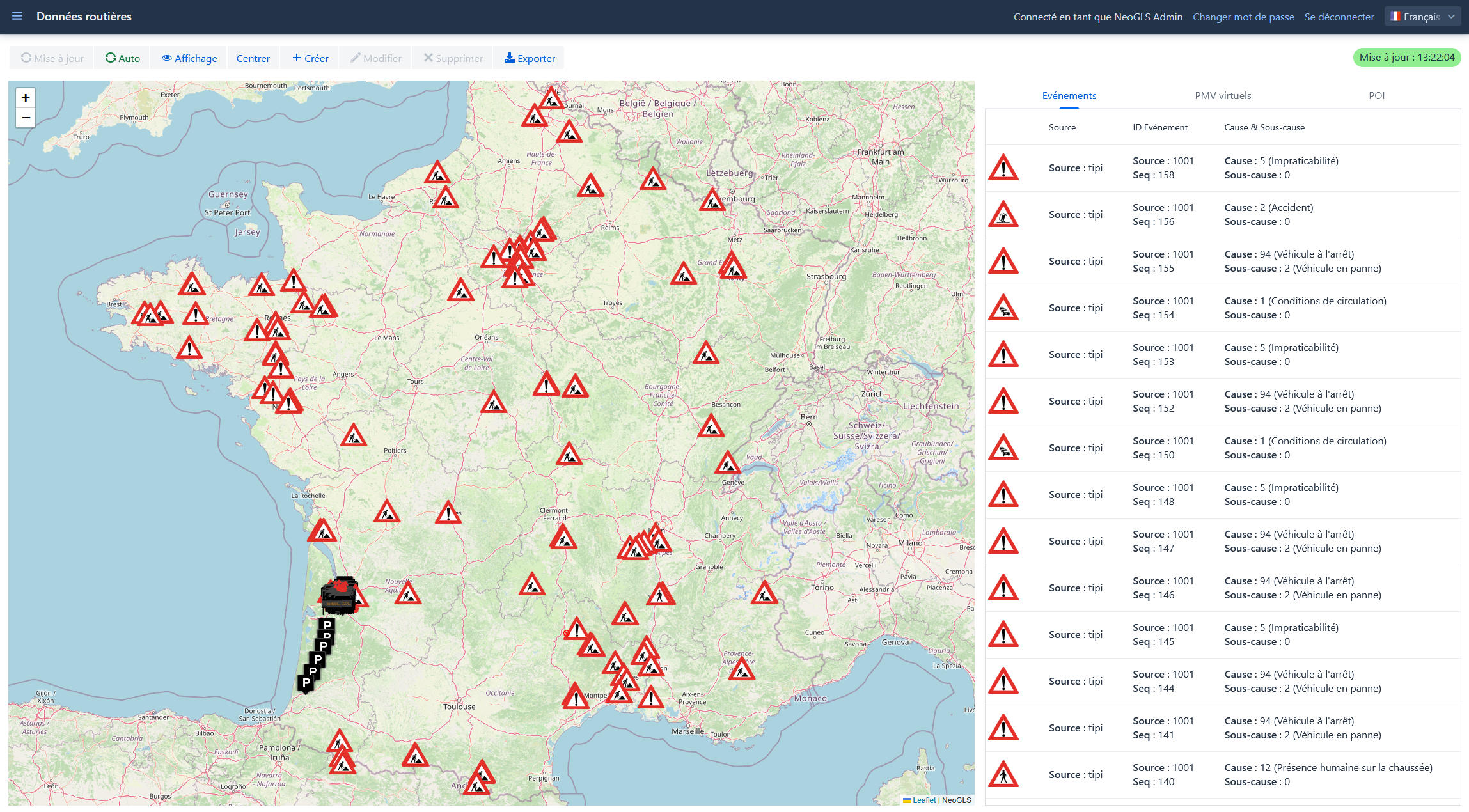The height and width of the screenshot is (812, 1469).
Task: Switch to the POI tab
Action: [1376, 95]
